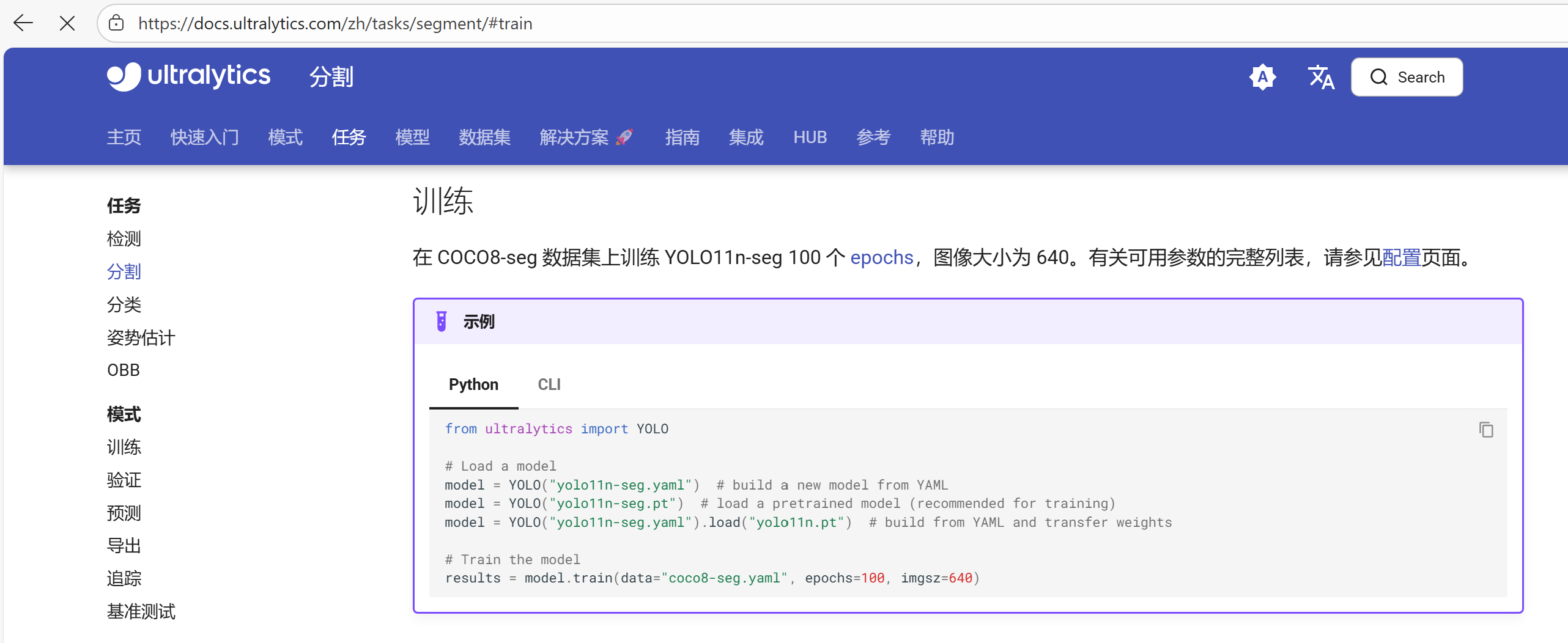Open the language translation selector
1568x643 pixels.
[x=1321, y=77]
